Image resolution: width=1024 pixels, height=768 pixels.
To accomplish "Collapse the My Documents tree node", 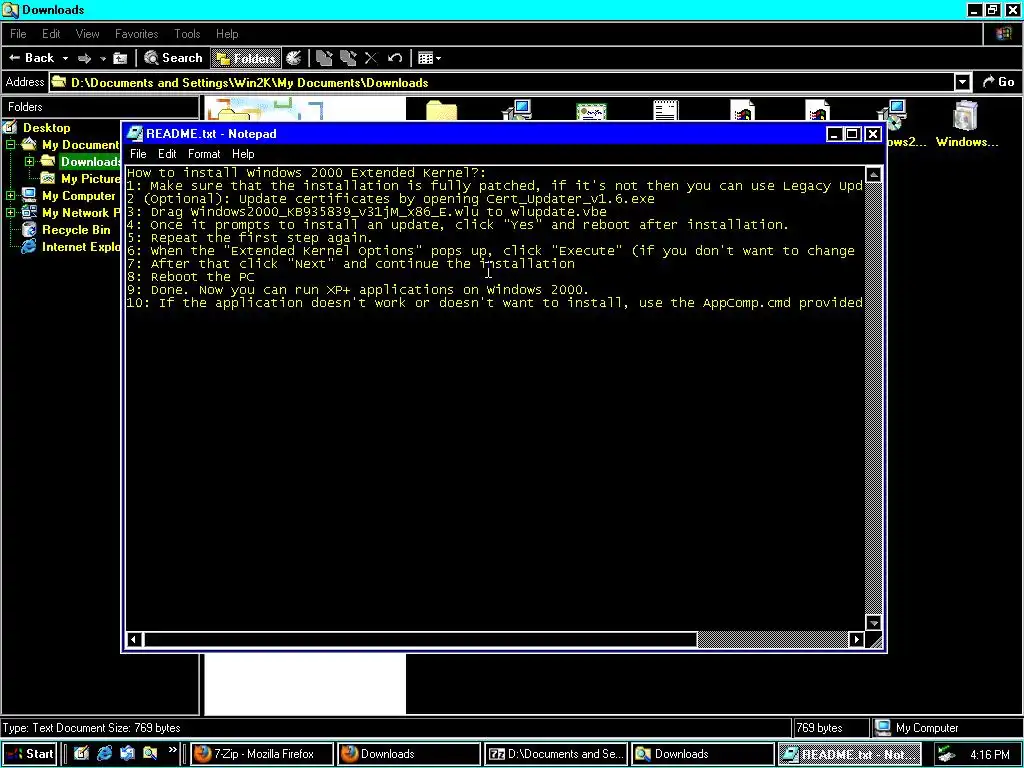I will point(11,144).
